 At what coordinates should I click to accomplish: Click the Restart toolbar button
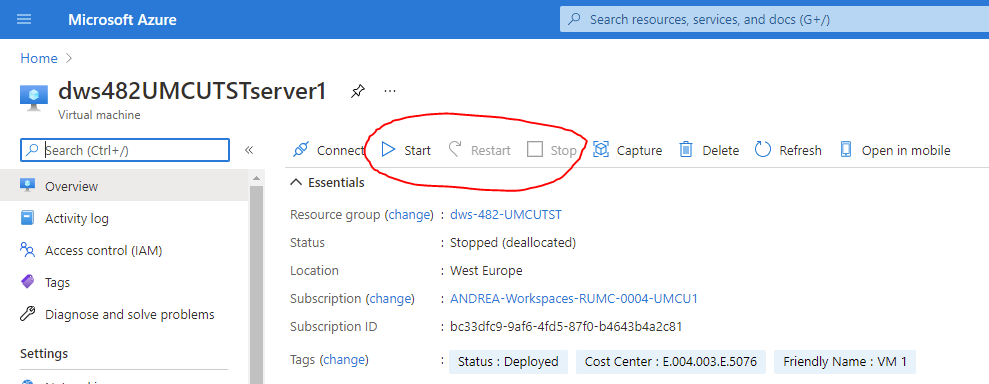click(x=479, y=150)
